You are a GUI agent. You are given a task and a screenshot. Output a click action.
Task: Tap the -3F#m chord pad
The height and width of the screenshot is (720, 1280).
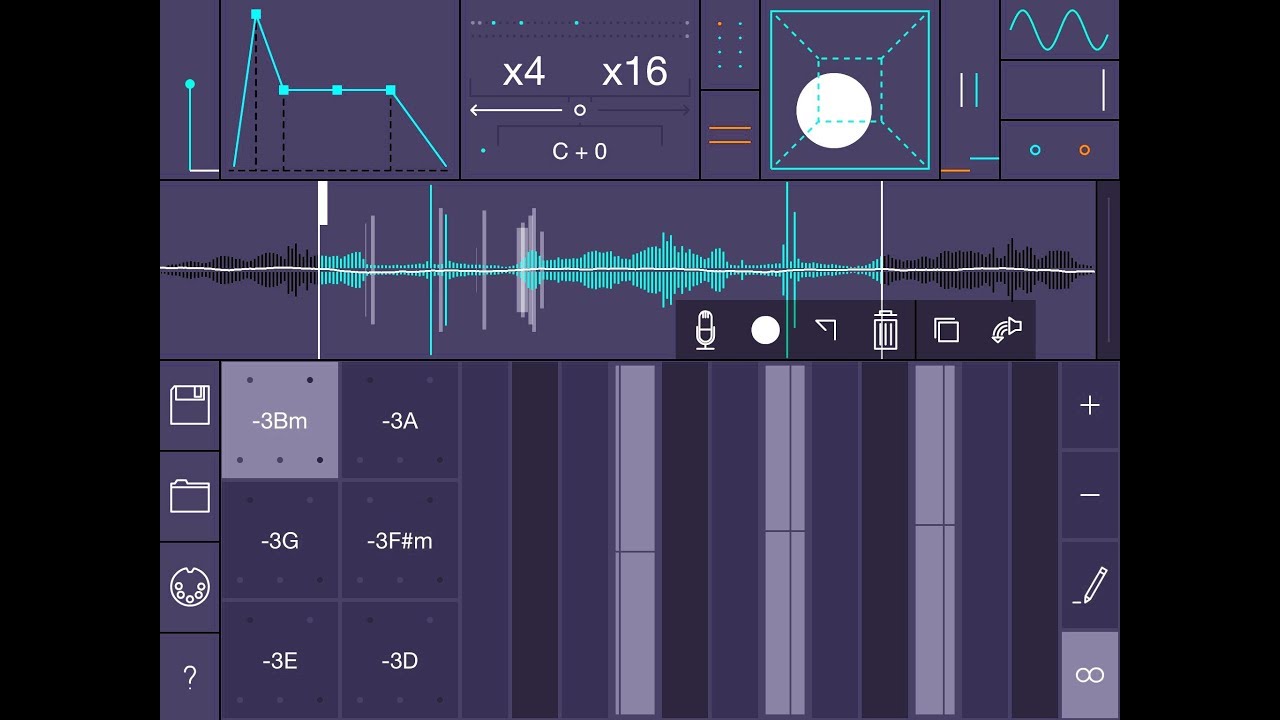(400, 540)
